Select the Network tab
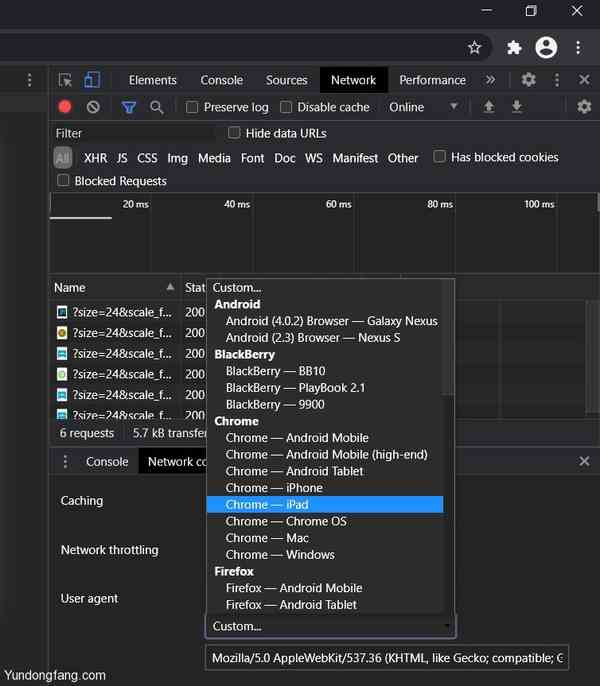The width and height of the screenshot is (600, 686). pyautogui.click(x=354, y=80)
